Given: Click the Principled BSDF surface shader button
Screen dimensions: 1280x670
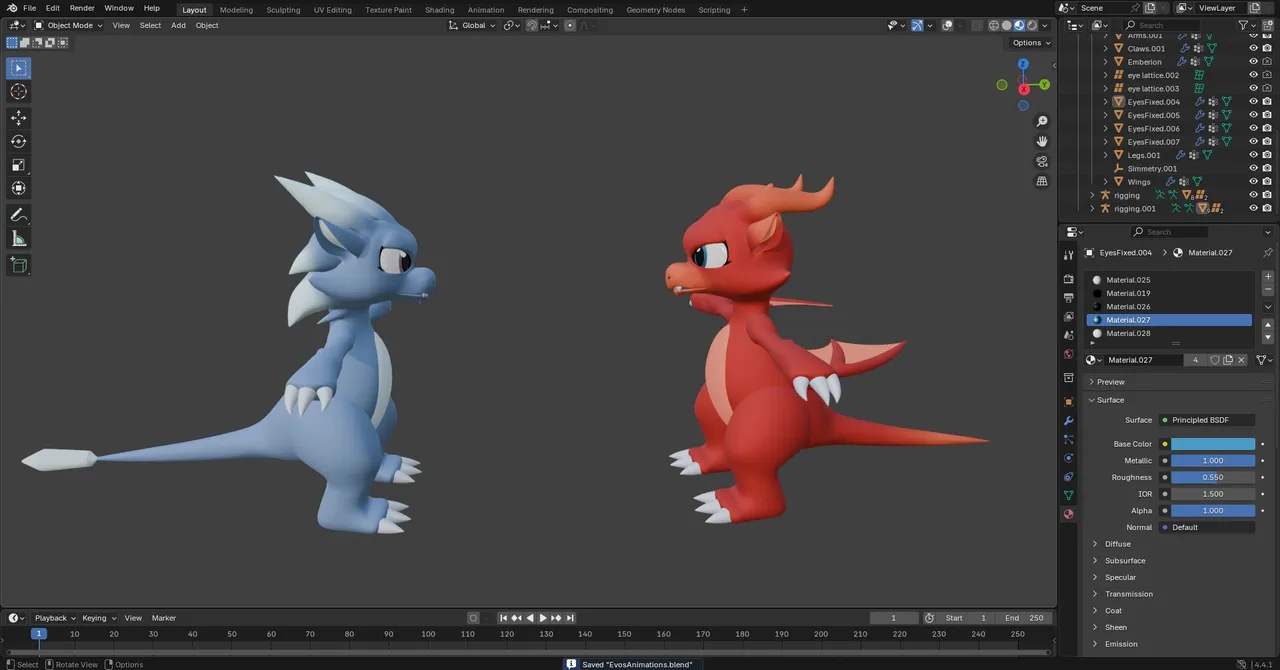Looking at the screenshot, I should (1207, 420).
